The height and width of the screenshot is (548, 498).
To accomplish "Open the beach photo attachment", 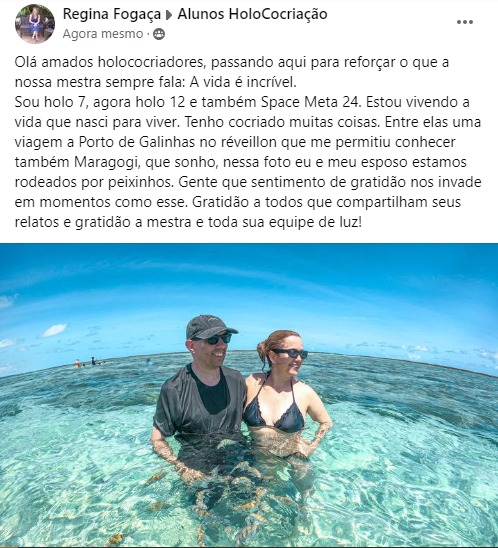I will pos(249,395).
